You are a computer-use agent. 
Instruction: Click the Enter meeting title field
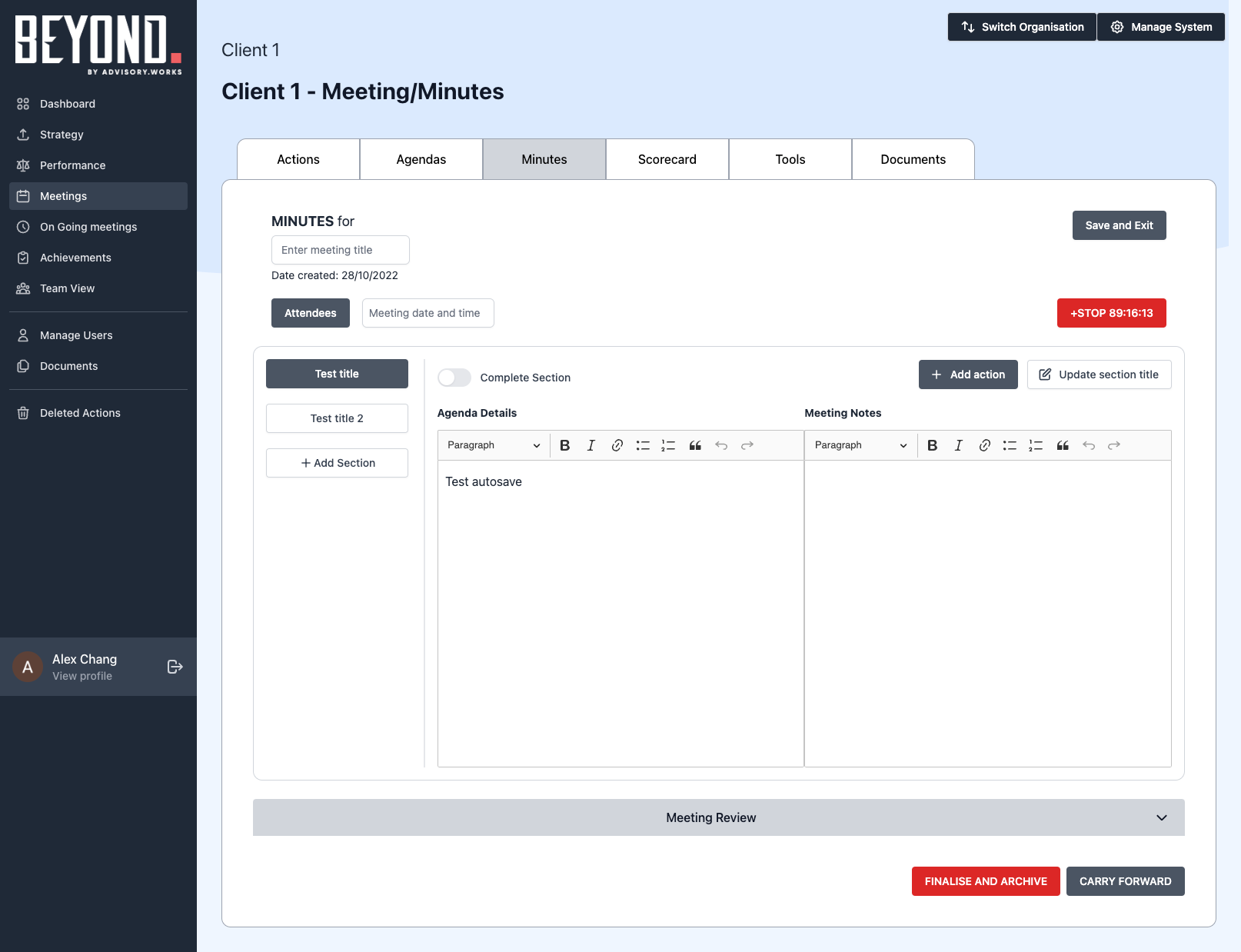[x=340, y=250]
